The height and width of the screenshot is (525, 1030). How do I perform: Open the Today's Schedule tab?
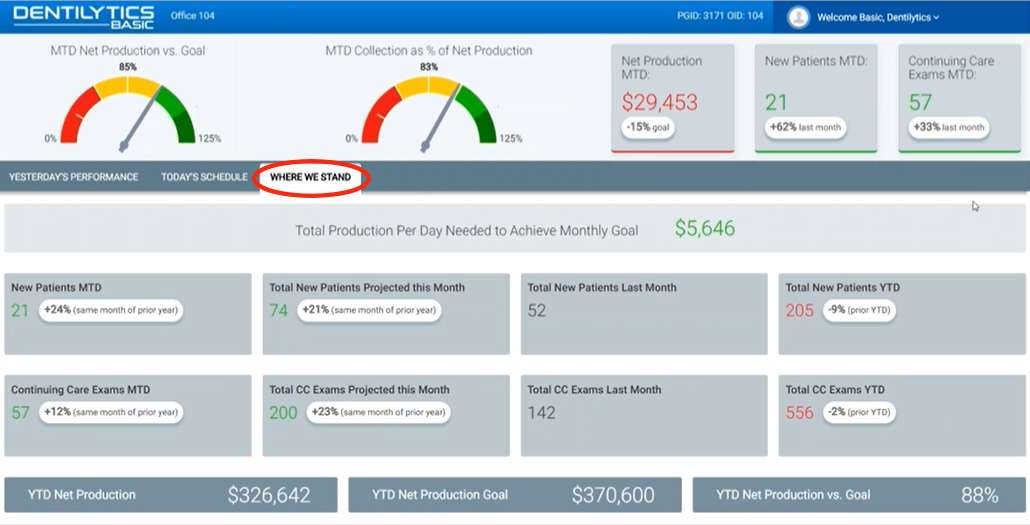tap(204, 177)
